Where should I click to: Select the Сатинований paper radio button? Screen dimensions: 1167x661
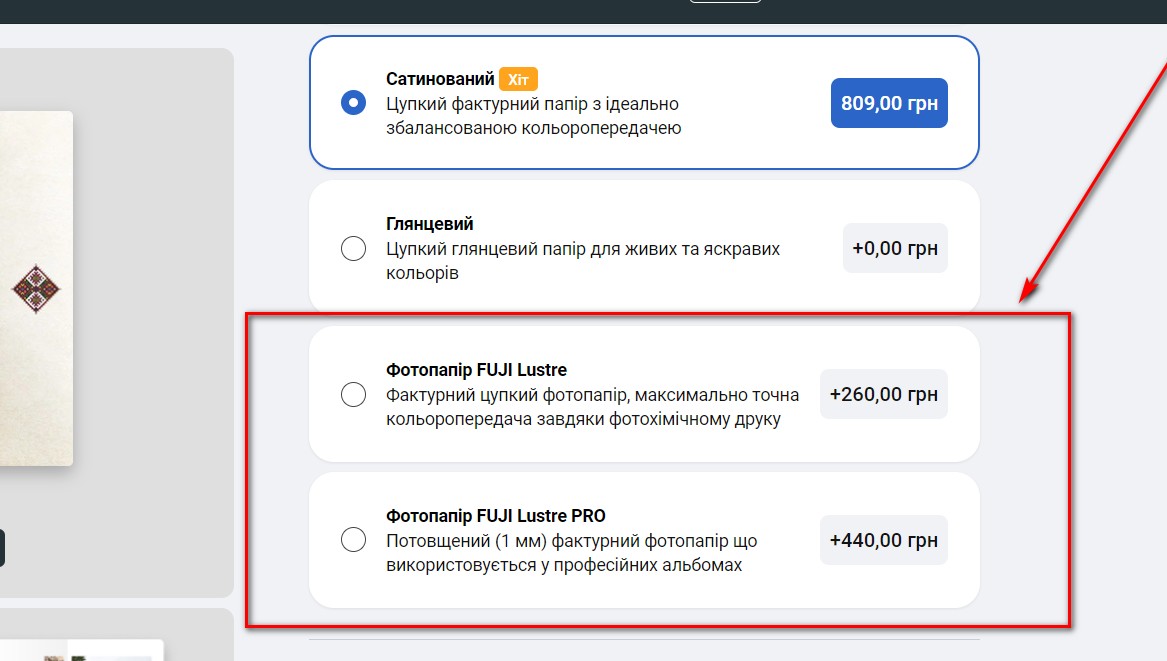coord(353,102)
